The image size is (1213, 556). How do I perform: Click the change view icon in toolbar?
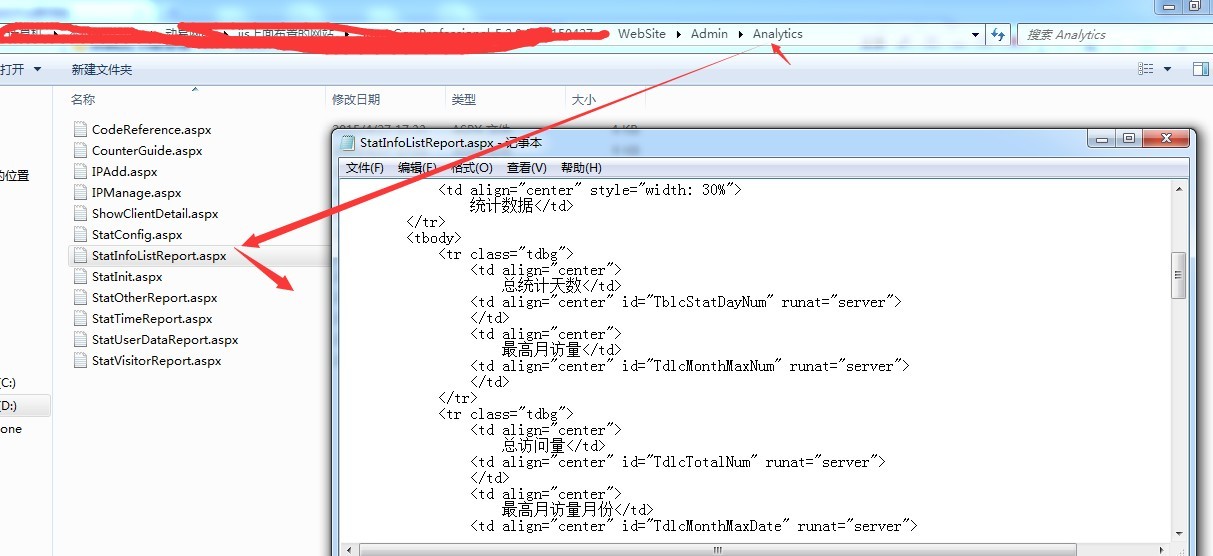(x=1146, y=69)
